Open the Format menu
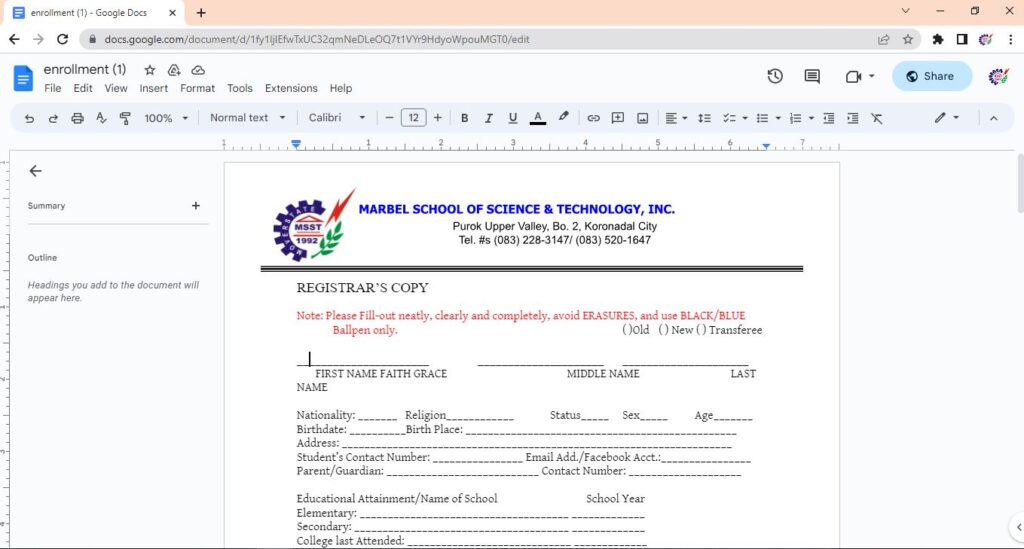This screenshot has height=549, width=1024. 197,88
